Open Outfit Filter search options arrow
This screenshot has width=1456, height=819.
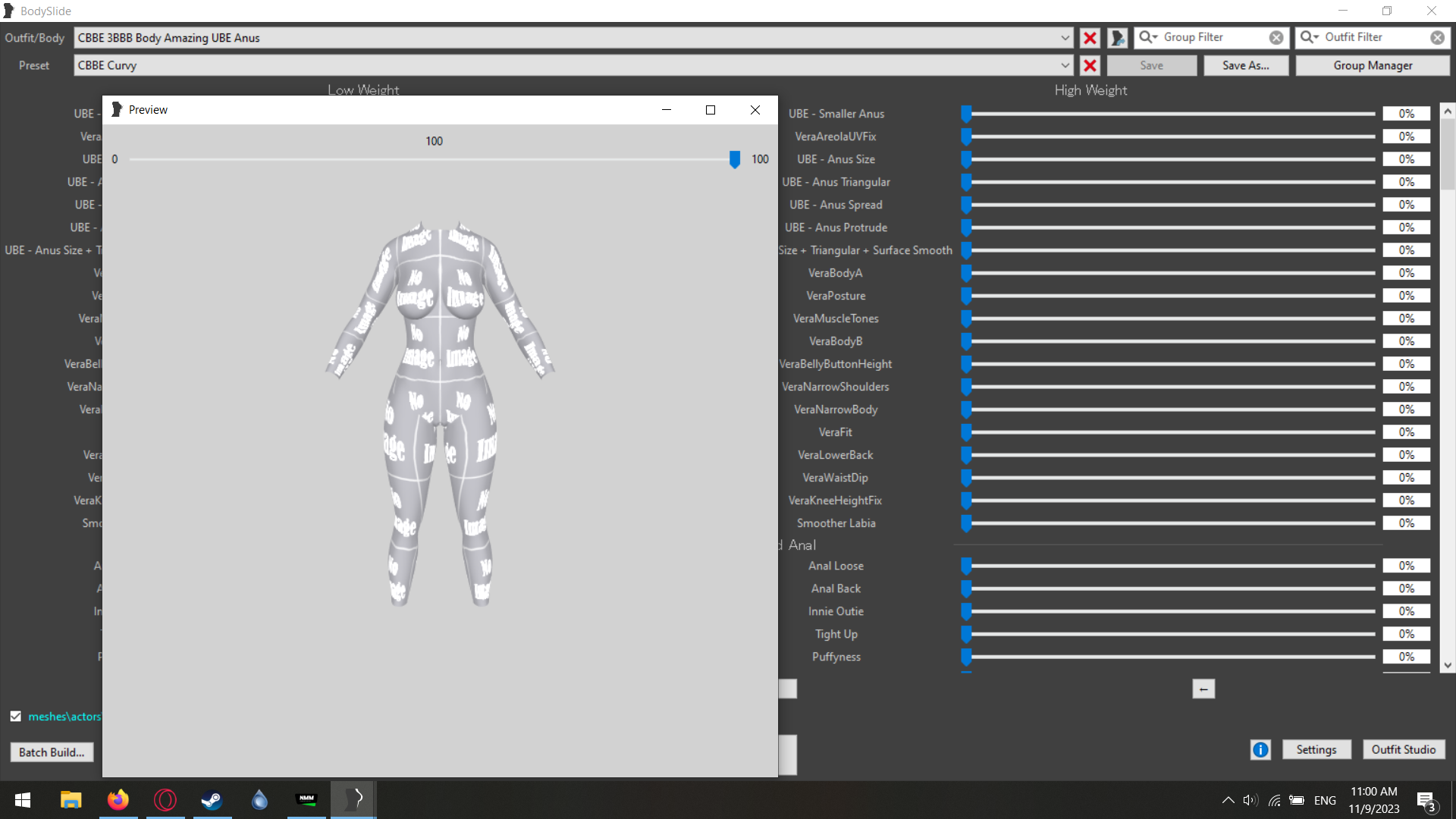(1310, 37)
